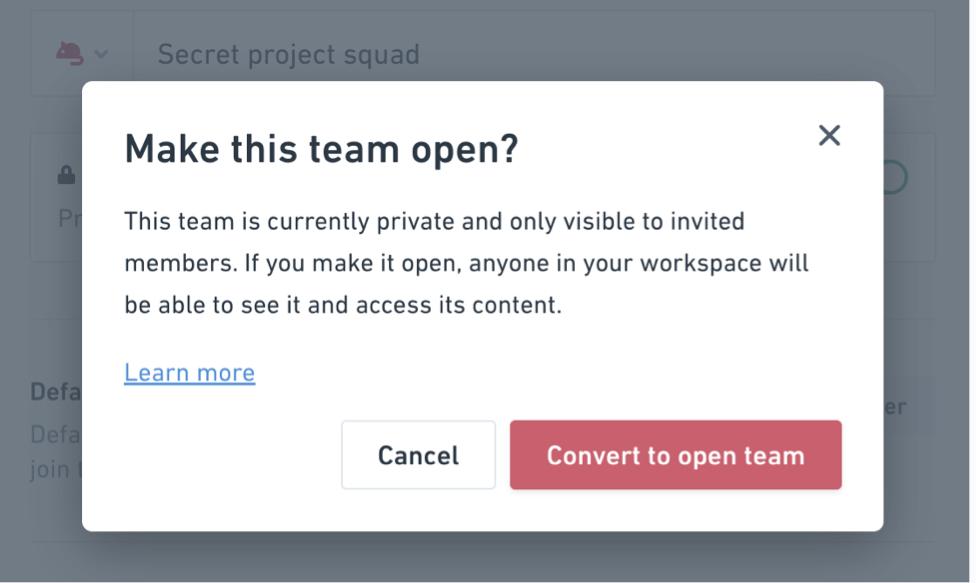Click blank dialog area left of Cancel

click(230, 455)
